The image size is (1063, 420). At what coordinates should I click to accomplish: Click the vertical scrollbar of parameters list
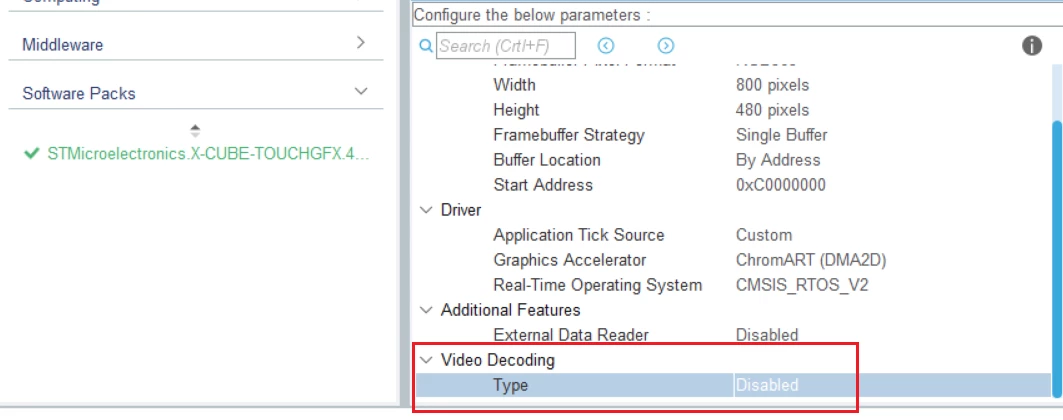click(x=1056, y=259)
